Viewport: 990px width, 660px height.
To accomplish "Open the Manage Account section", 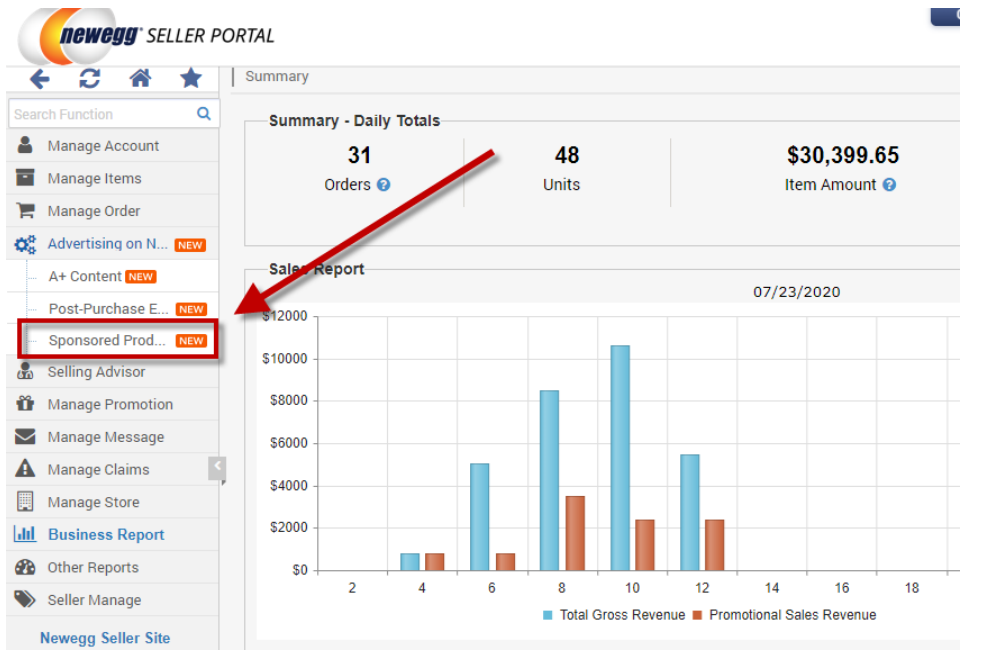I will click(x=103, y=145).
